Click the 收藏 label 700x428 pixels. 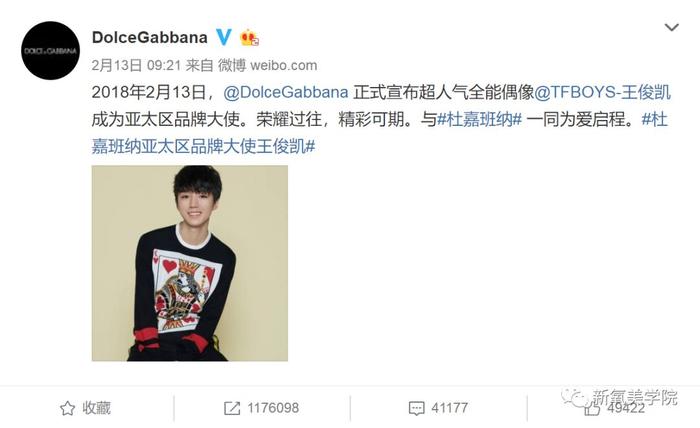click(x=96, y=408)
